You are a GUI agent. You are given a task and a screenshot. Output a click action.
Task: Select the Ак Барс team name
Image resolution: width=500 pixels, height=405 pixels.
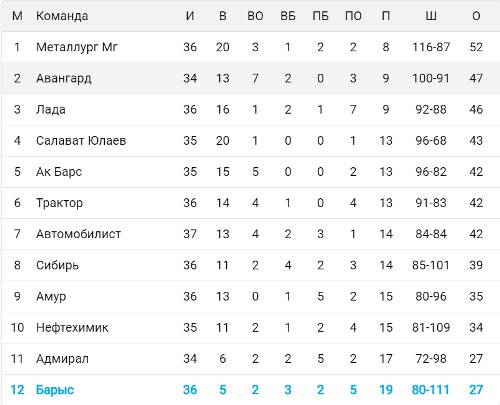click(x=59, y=172)
